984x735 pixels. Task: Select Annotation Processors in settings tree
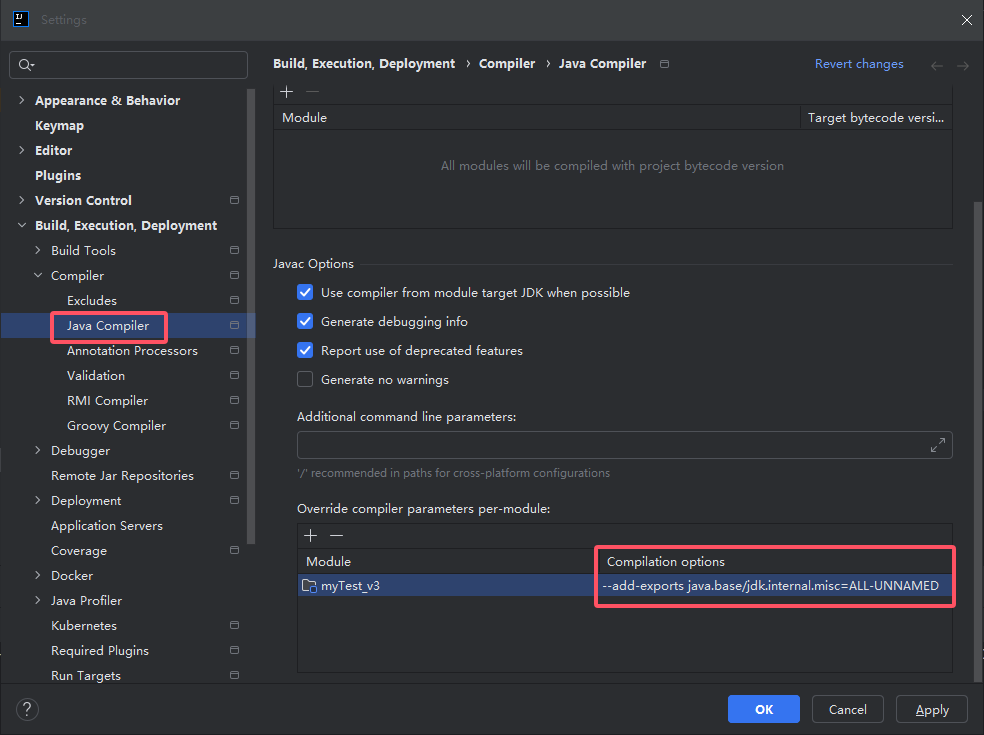(x=132, y=351)
